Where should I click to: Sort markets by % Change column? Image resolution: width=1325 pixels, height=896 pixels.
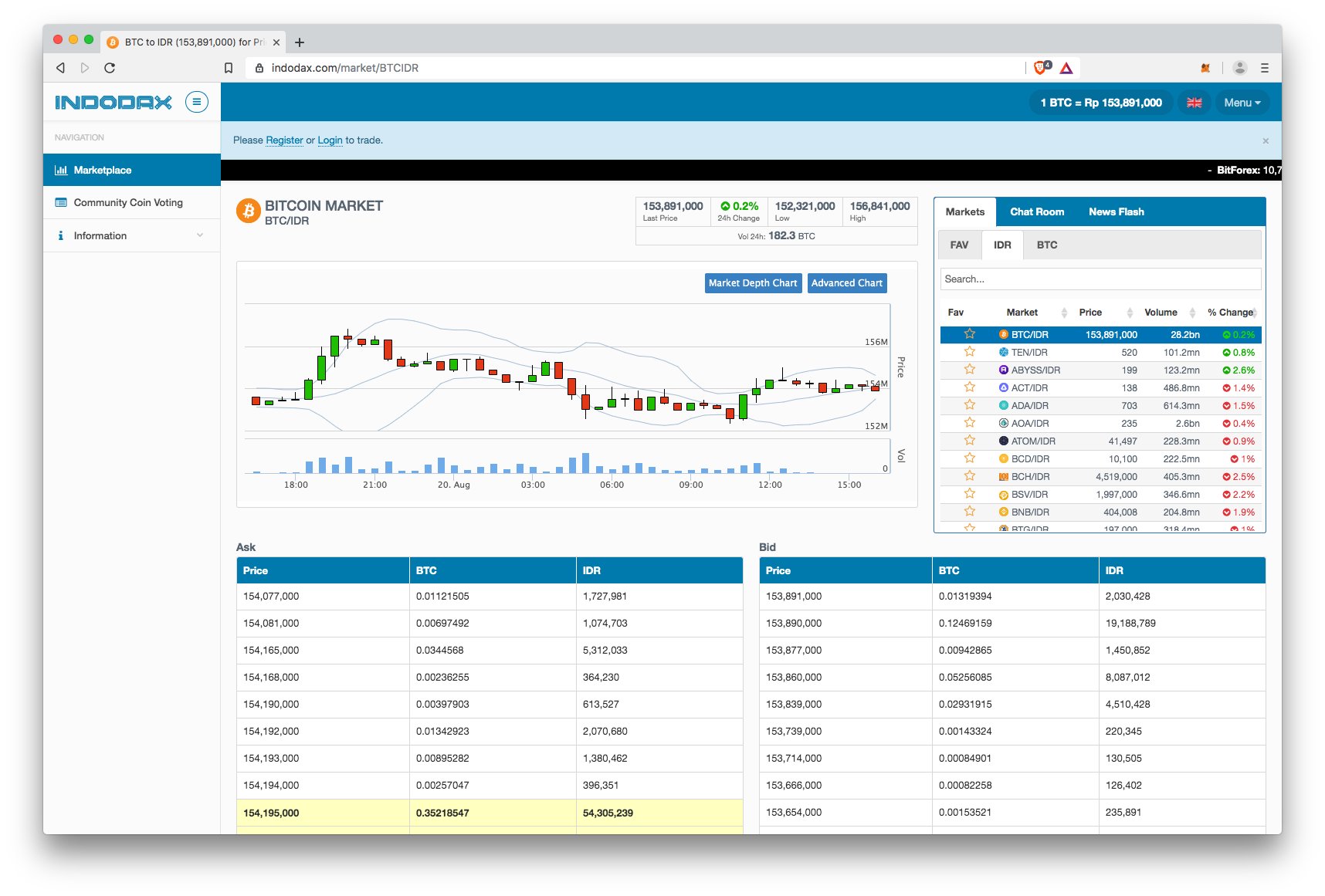[x=1232, y=313]
